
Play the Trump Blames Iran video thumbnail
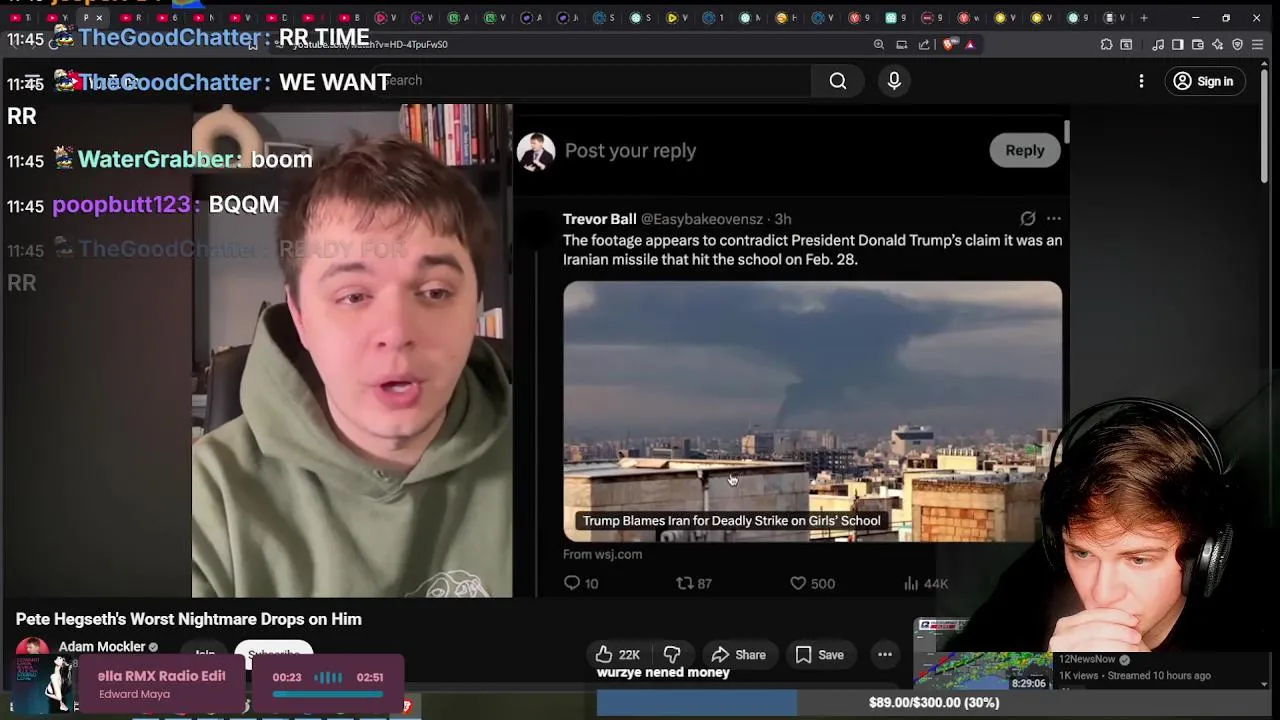click(x=812, y=411)
